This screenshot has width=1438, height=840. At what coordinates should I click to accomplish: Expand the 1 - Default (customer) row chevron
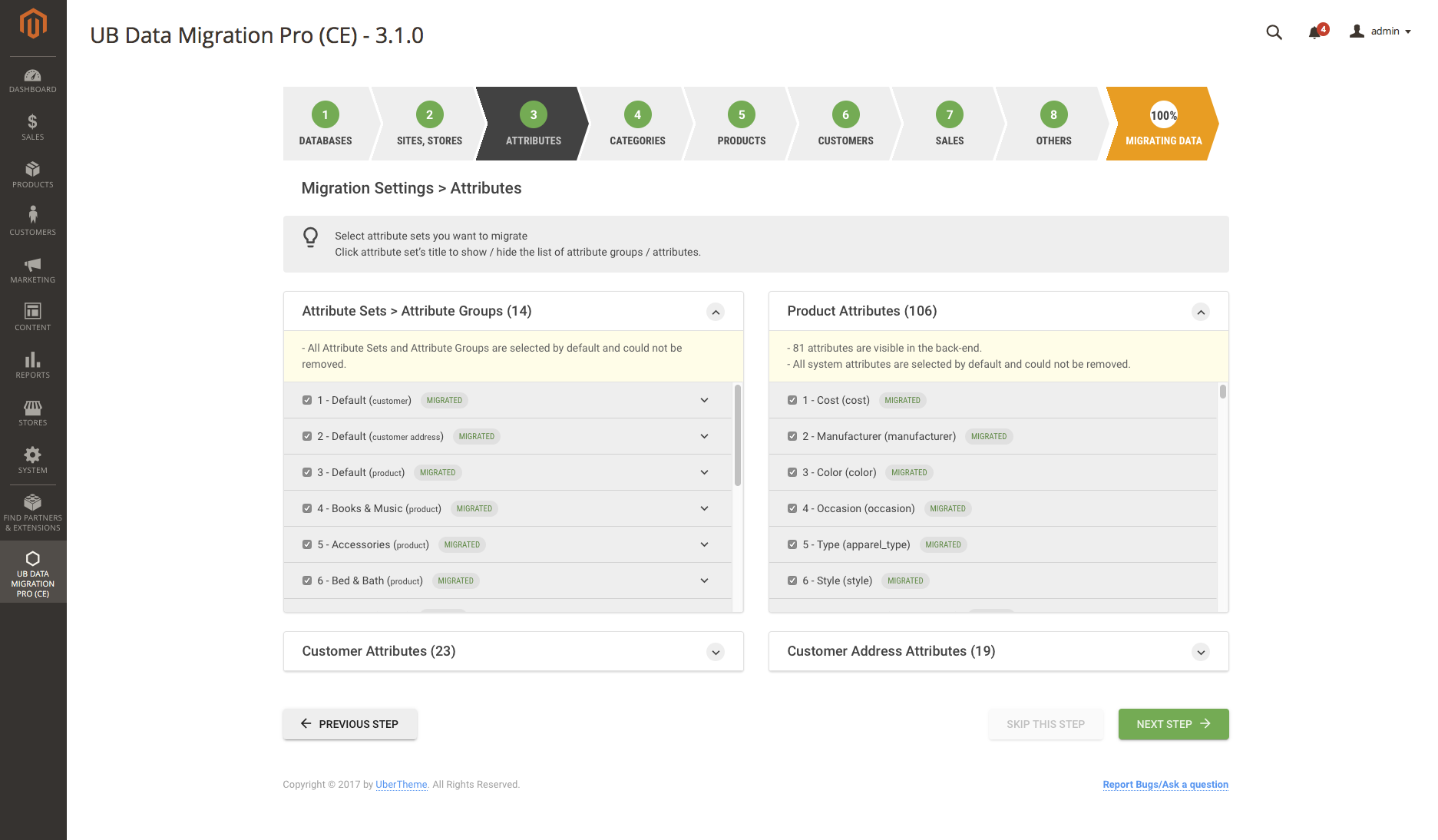tap(705, 400)
